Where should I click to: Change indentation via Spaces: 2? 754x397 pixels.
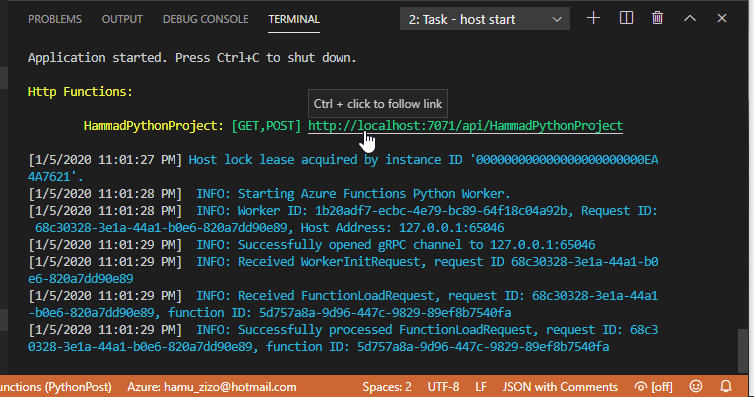[387, 386]
